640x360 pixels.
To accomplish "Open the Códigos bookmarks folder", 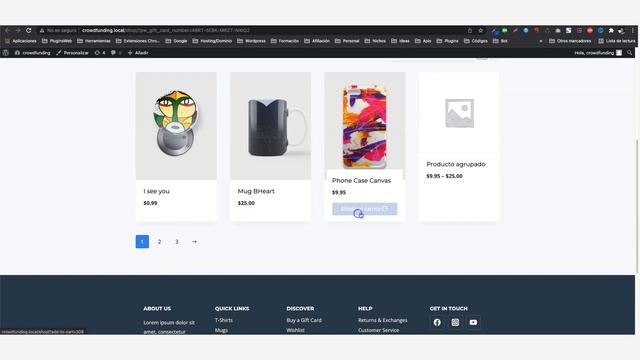I will (476, 41).
